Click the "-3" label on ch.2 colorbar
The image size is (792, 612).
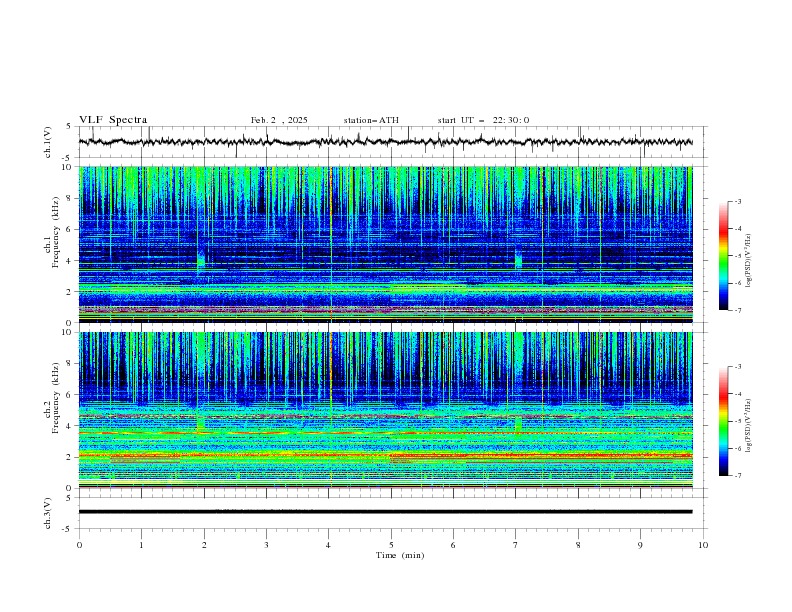(x=737, y=367)
